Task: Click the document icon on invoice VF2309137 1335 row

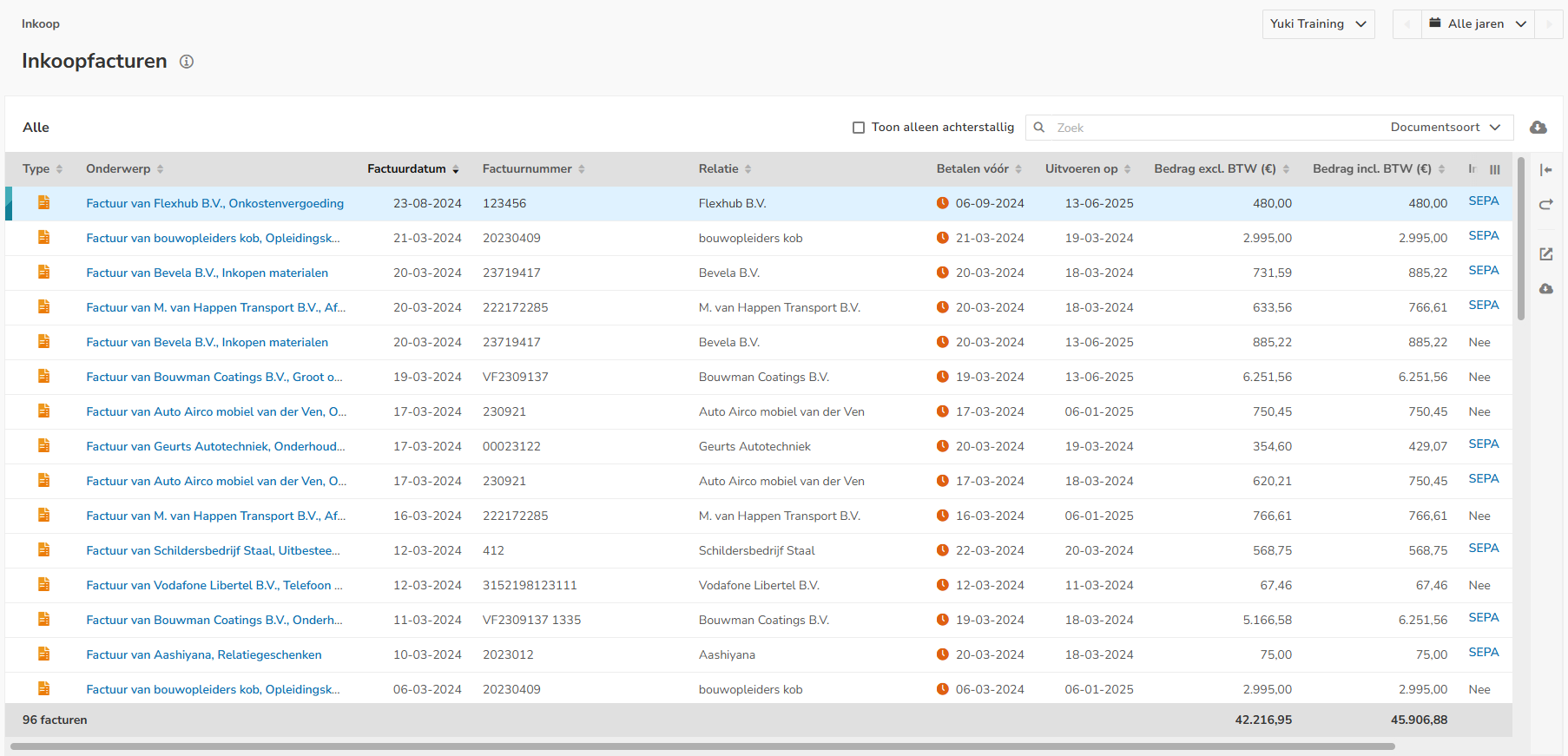Action: pyautogui.click(x=43, y=620)
